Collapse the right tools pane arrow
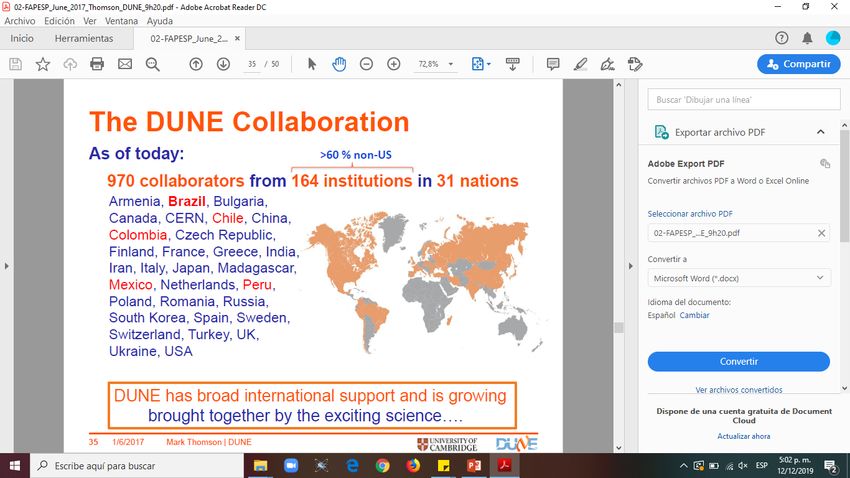 630,266
